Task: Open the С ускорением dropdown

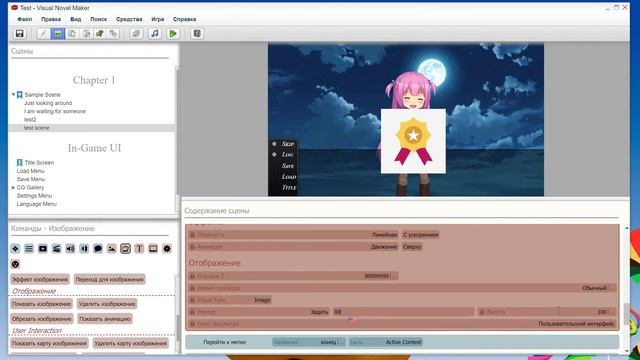Action: (x=421, y=235)
